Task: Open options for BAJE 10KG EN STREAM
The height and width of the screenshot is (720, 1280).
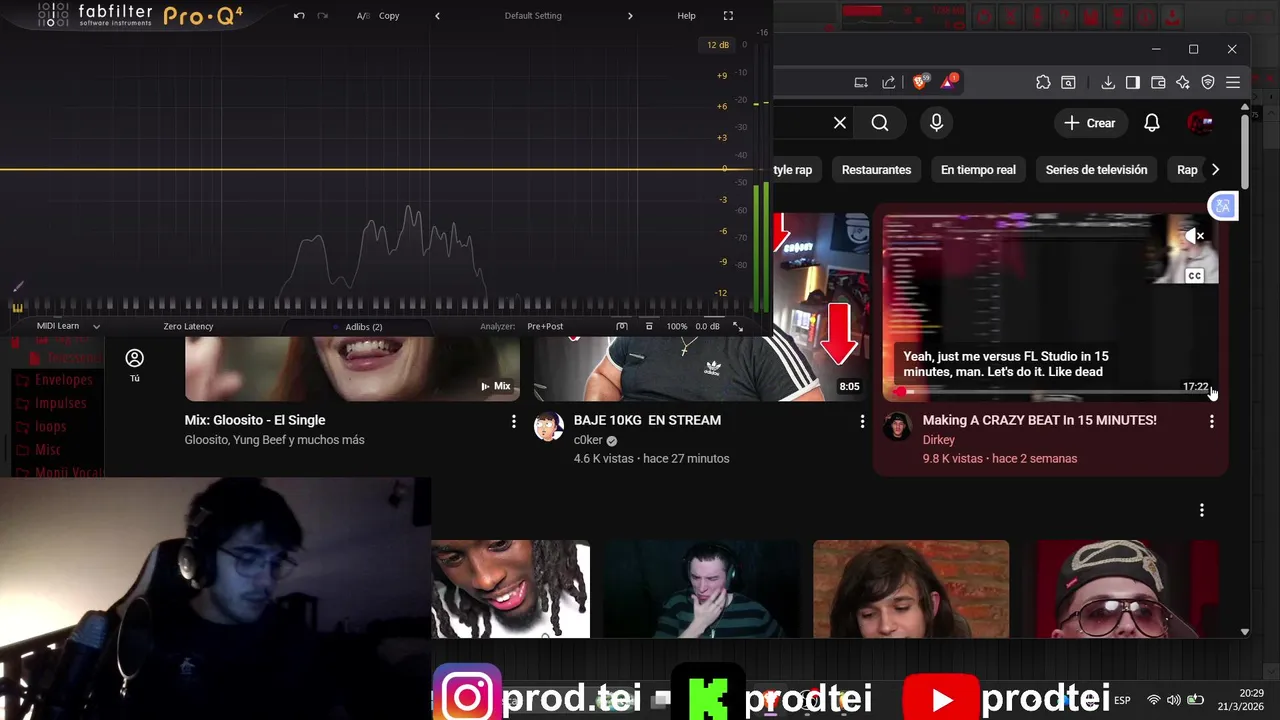Action: point(862,422)
